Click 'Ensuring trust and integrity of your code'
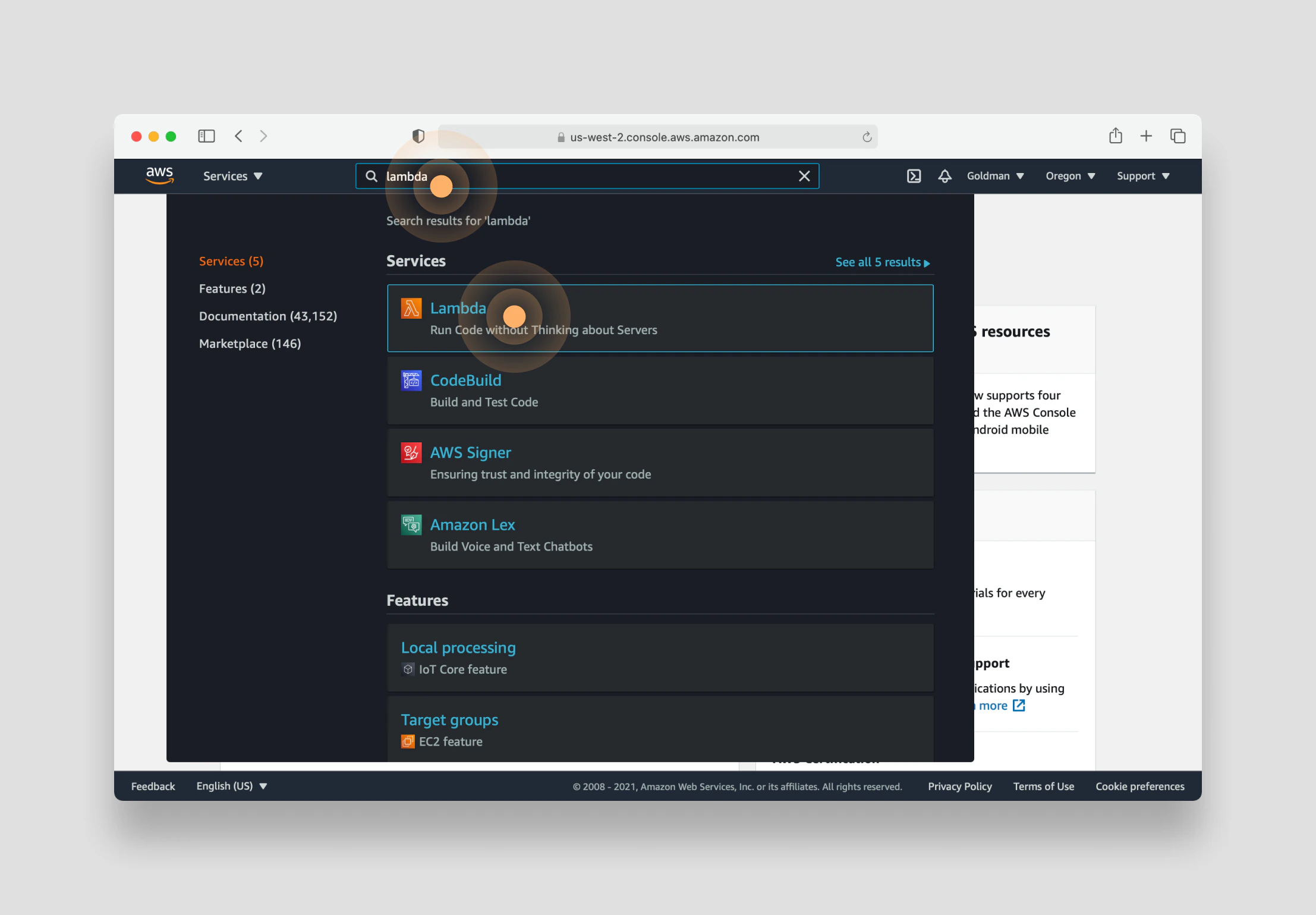Screen dimensions: 1316x915 tap(541, 474)
